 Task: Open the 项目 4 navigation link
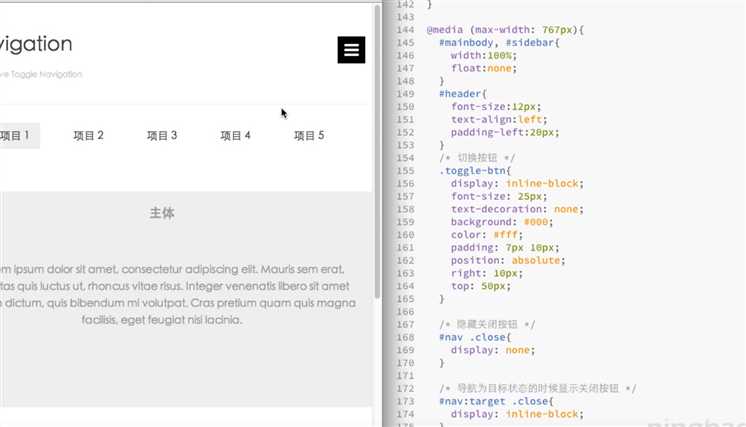click(x=236, y=136)
